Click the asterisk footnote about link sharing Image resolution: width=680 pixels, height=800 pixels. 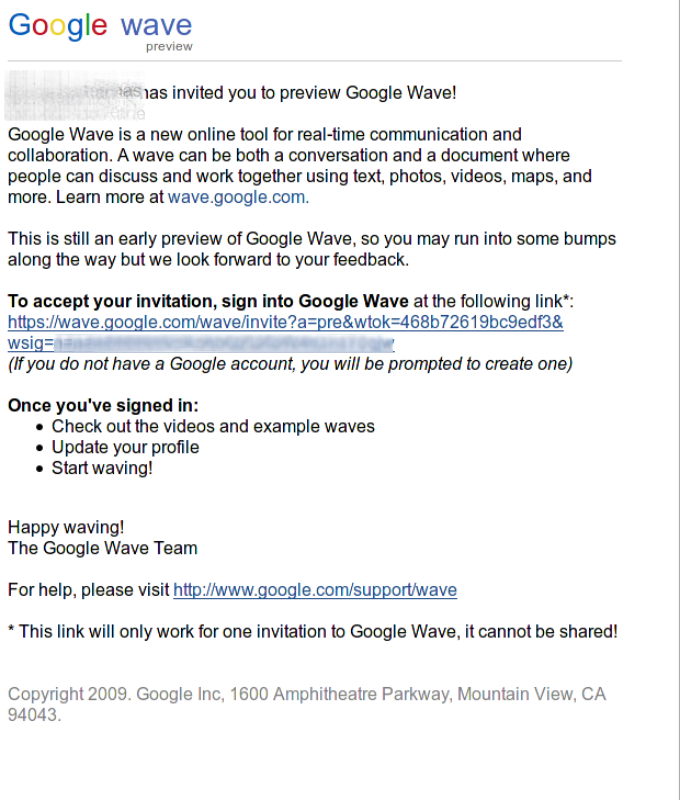click(313, 632)
